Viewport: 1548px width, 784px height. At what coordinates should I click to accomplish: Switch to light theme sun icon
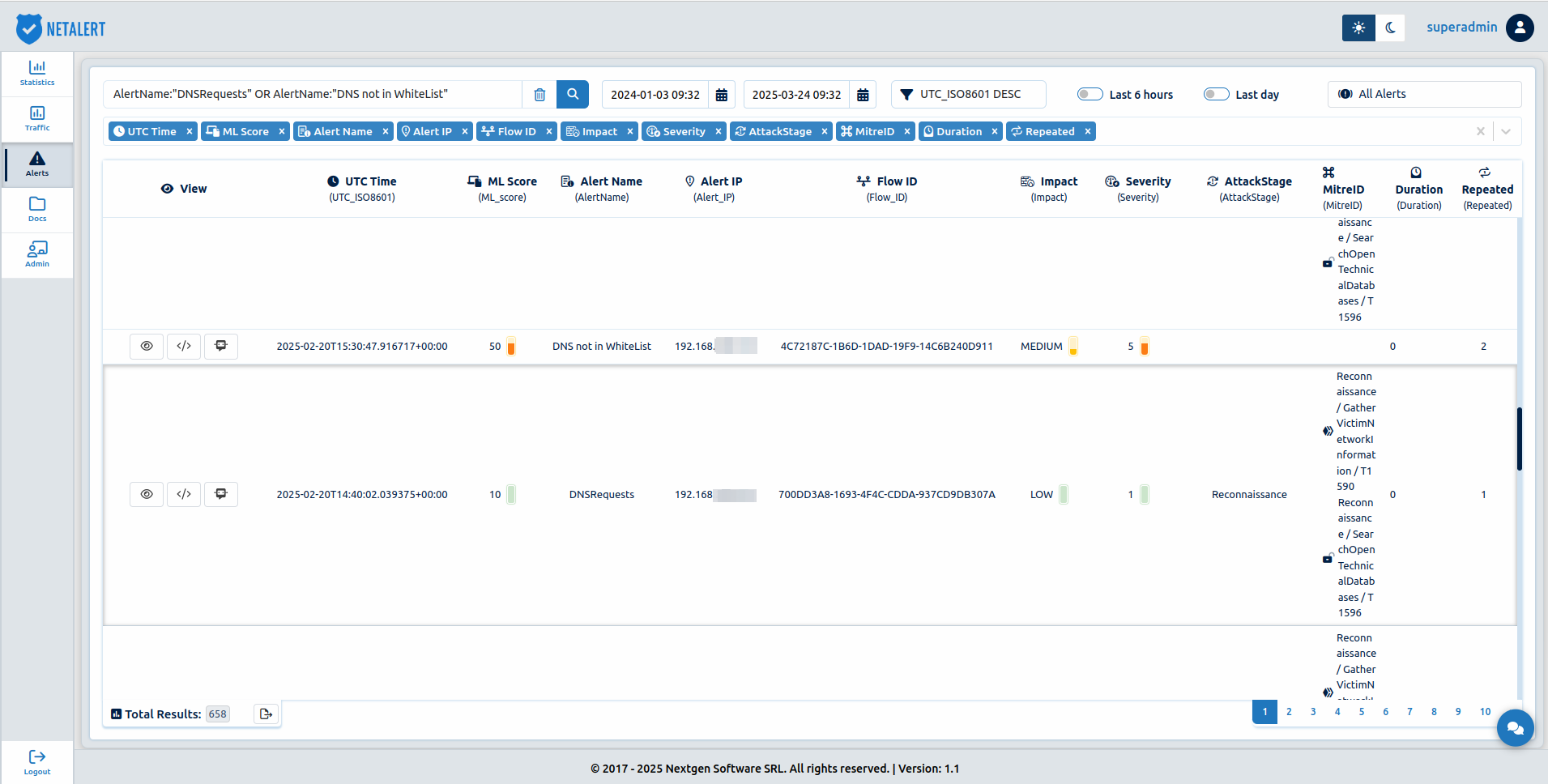coord(1358,28)
